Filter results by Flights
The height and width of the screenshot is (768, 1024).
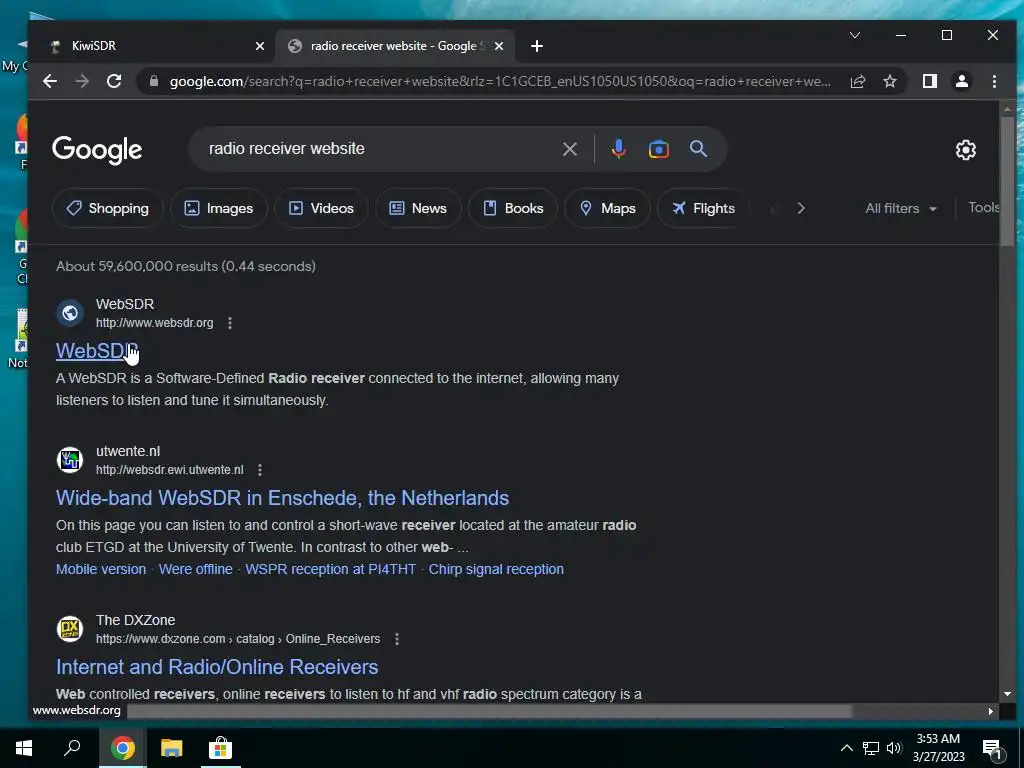703,208
